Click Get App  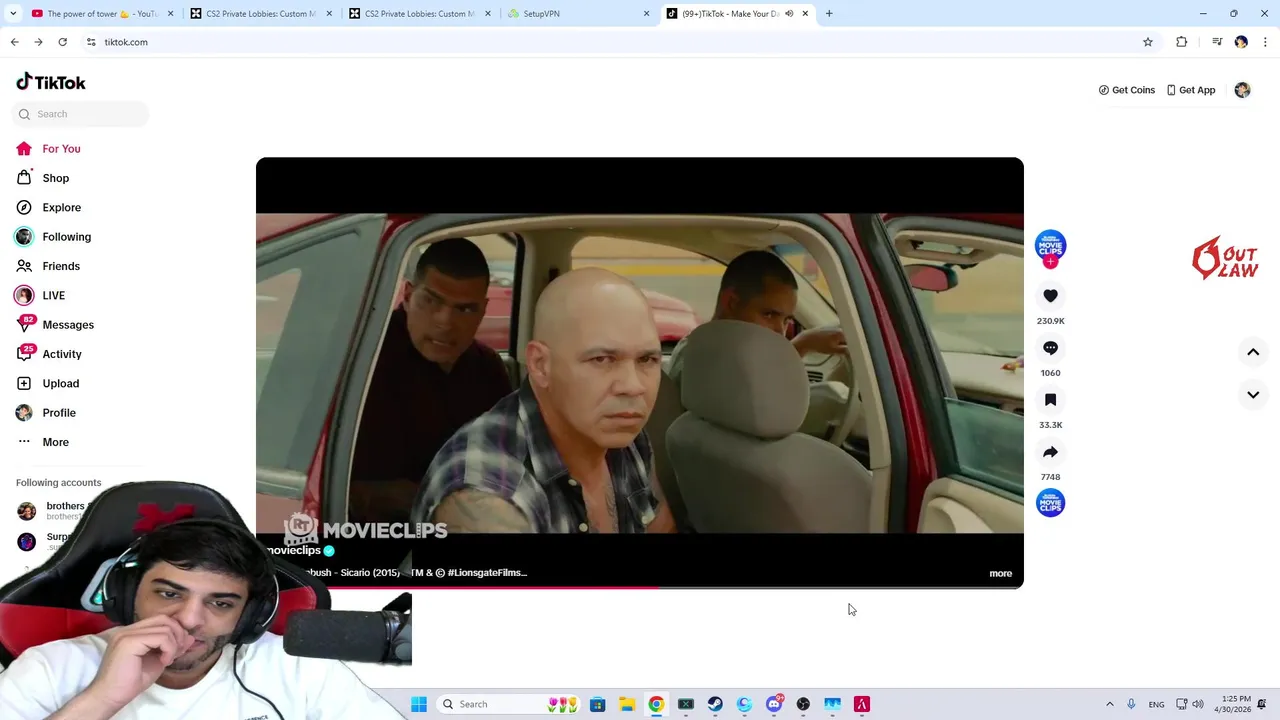pos(1190,90)
